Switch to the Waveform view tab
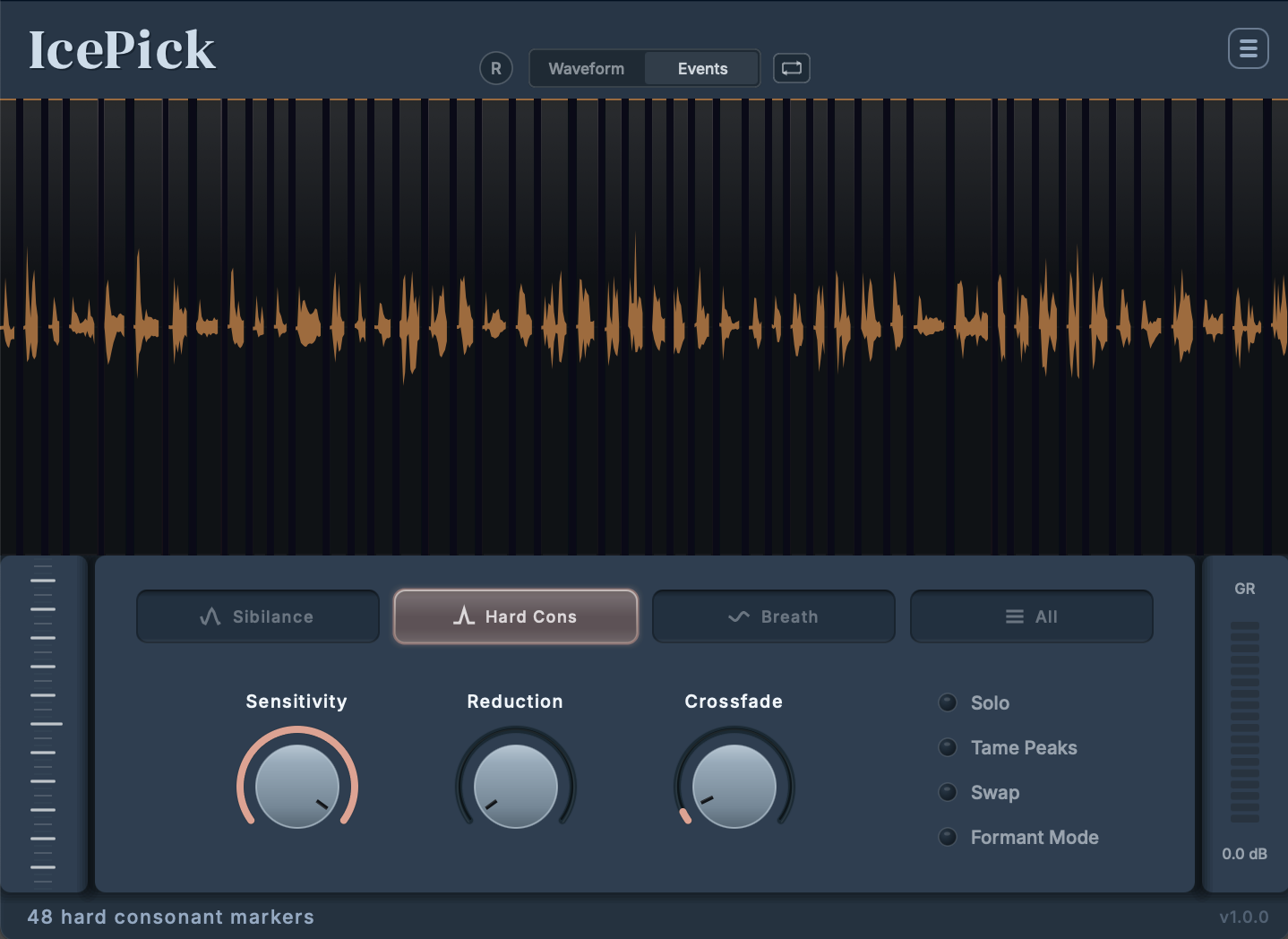 pos(587,68)
